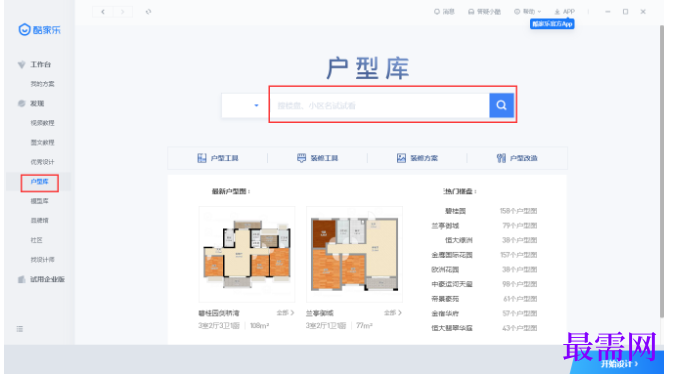The width and height of the screenshot is (675, 378).
Task: Select 社区 in the sidebar
Action: (x=36, y=240)
